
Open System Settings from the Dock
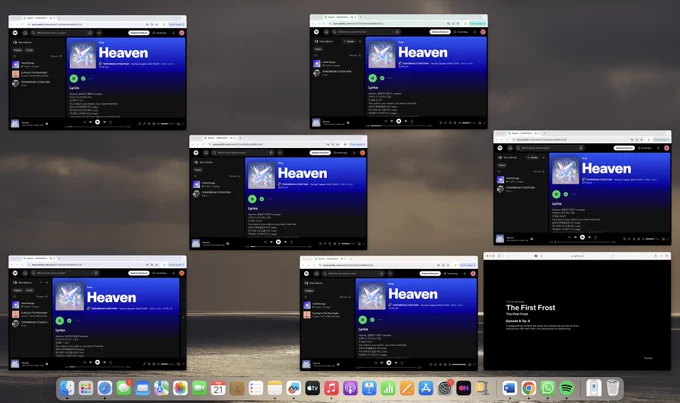[x=445, y=388]
